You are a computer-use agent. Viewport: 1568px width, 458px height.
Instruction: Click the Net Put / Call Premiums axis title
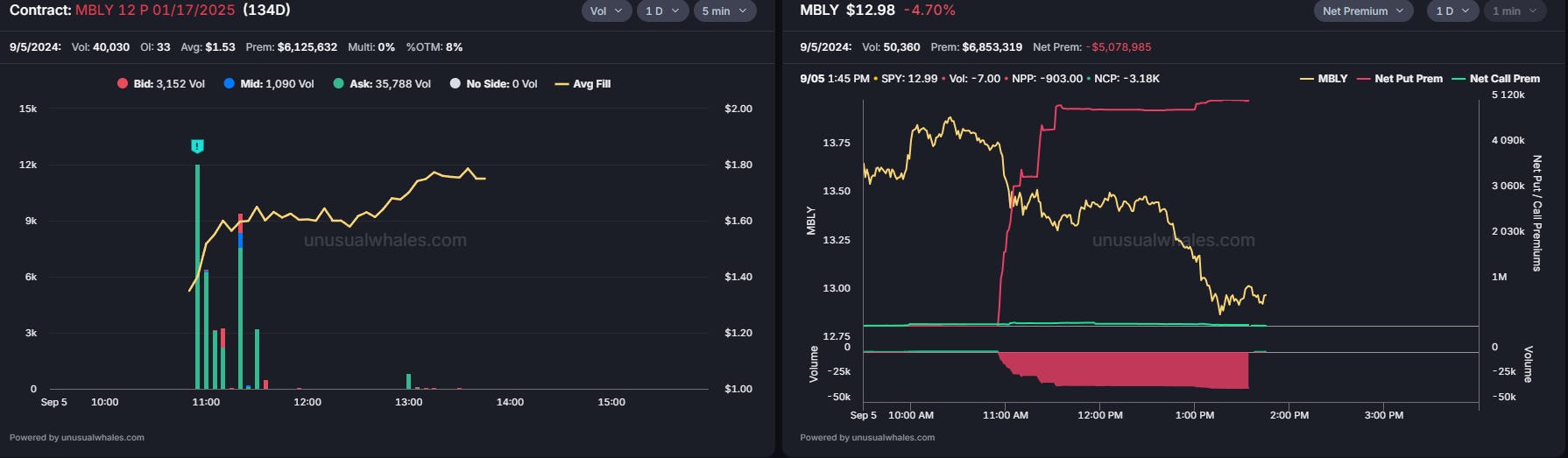point(1536,214)
